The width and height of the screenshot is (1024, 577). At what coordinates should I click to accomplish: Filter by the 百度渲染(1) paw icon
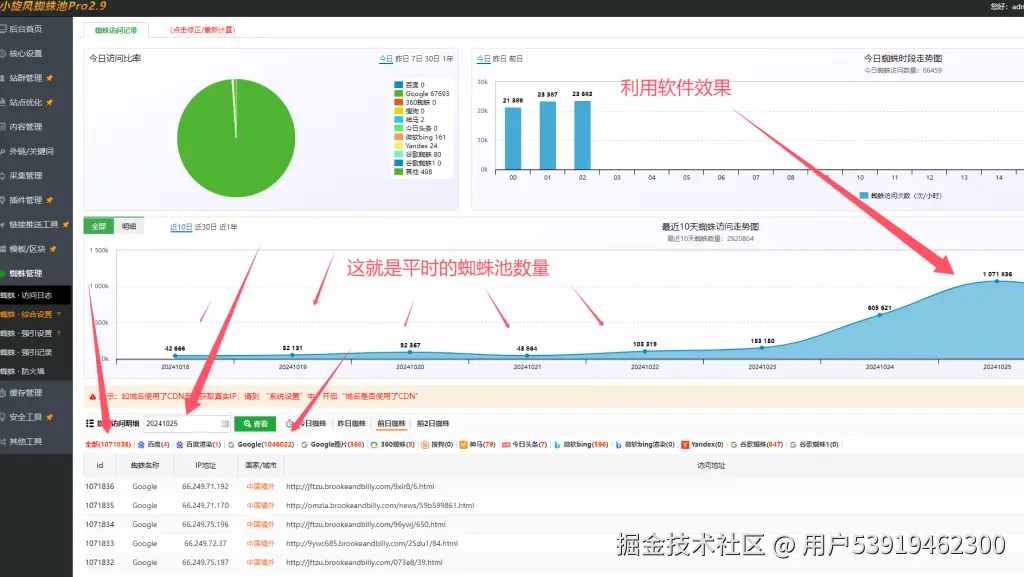180,444
